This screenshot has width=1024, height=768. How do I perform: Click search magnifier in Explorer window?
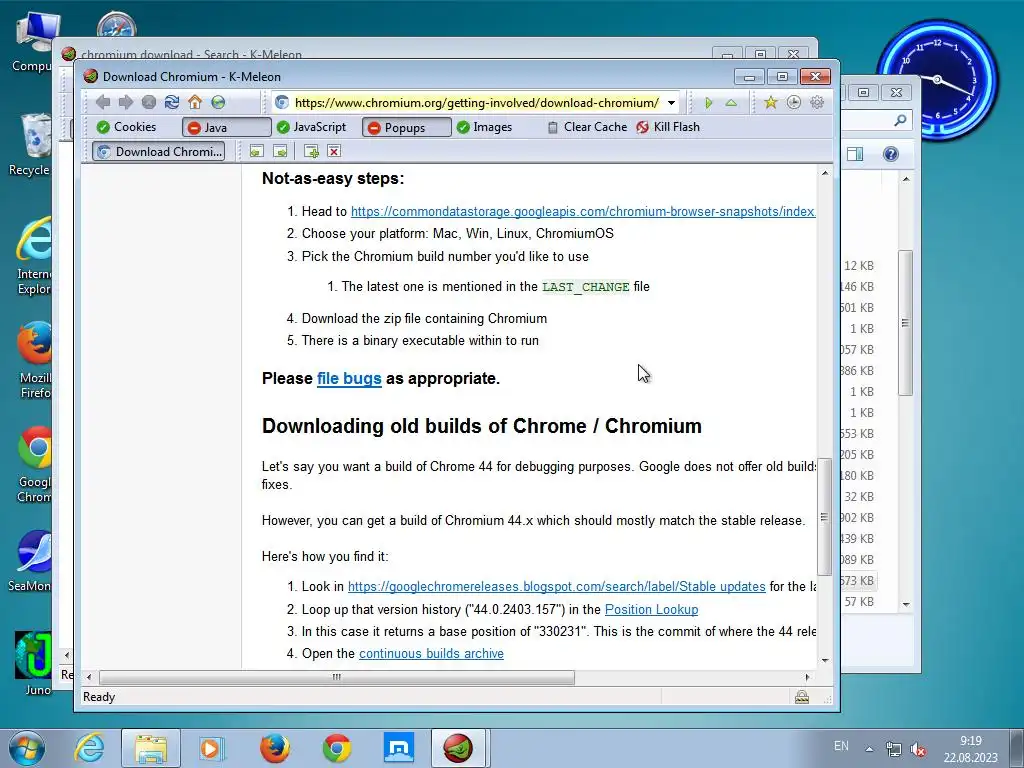(x=900, y=120)
